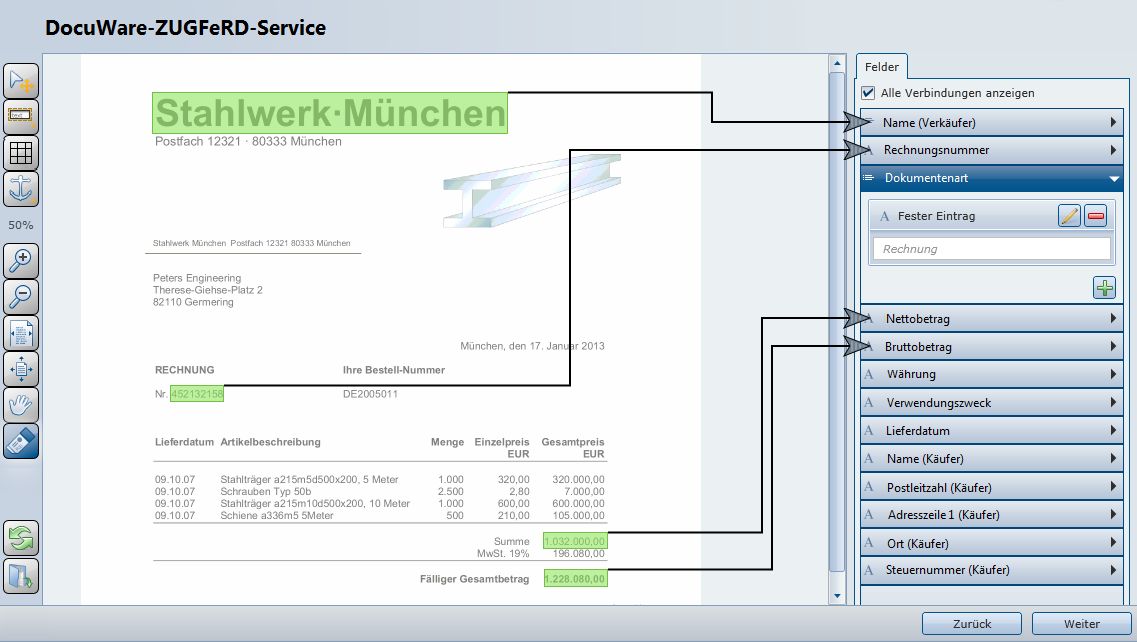Click the Fester Eintrag label
This screenshot has height=642, width=1137.
pos(936,216)
